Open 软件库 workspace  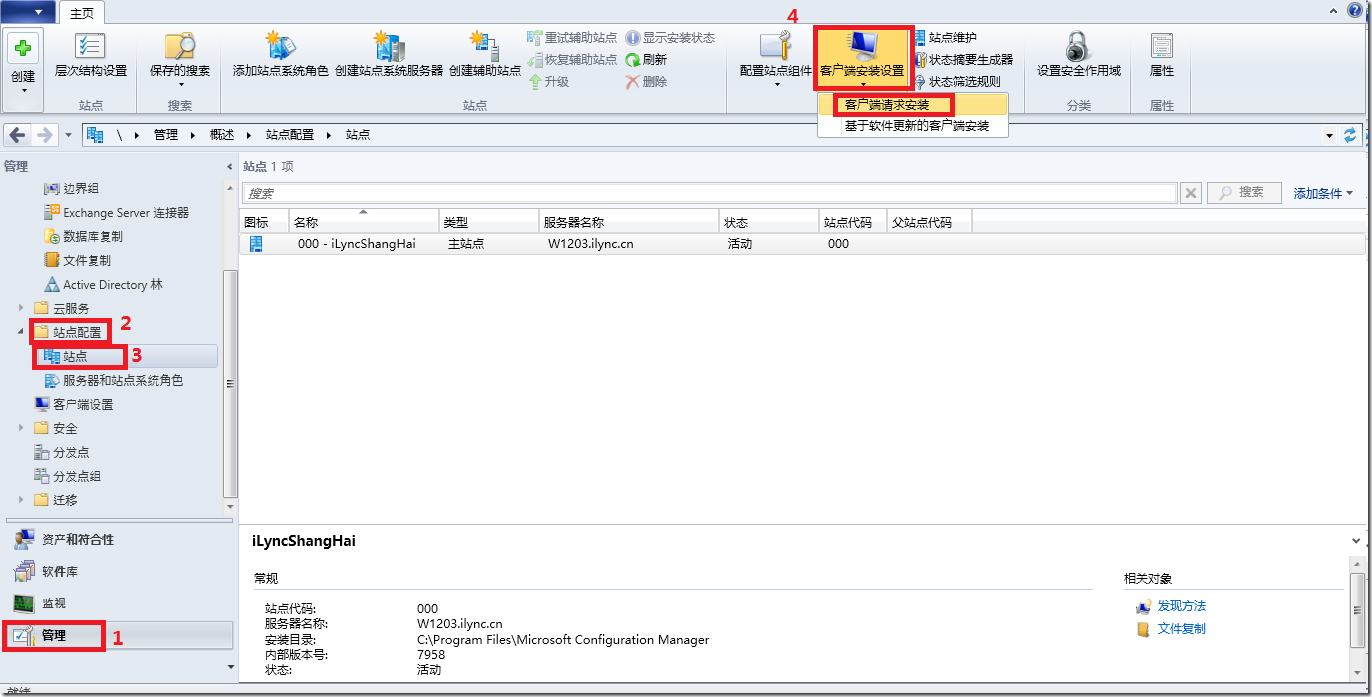coord(118,572)
